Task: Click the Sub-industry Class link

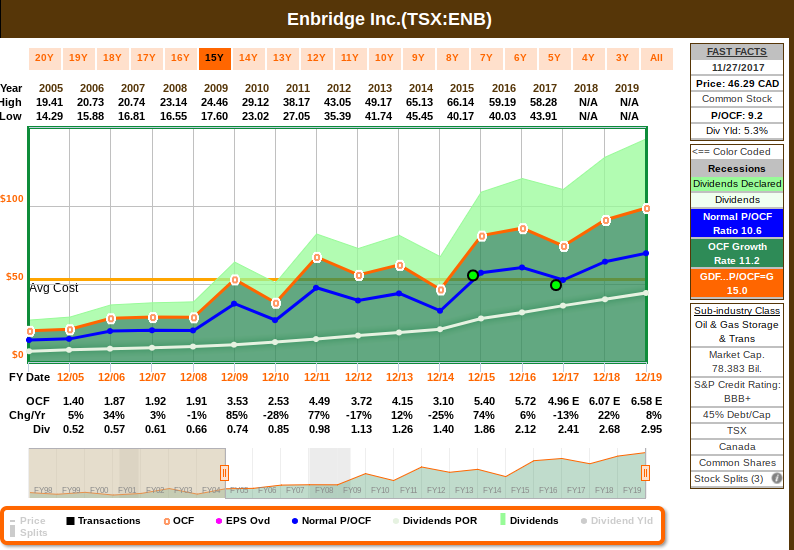Action: [x=737, y=310]
